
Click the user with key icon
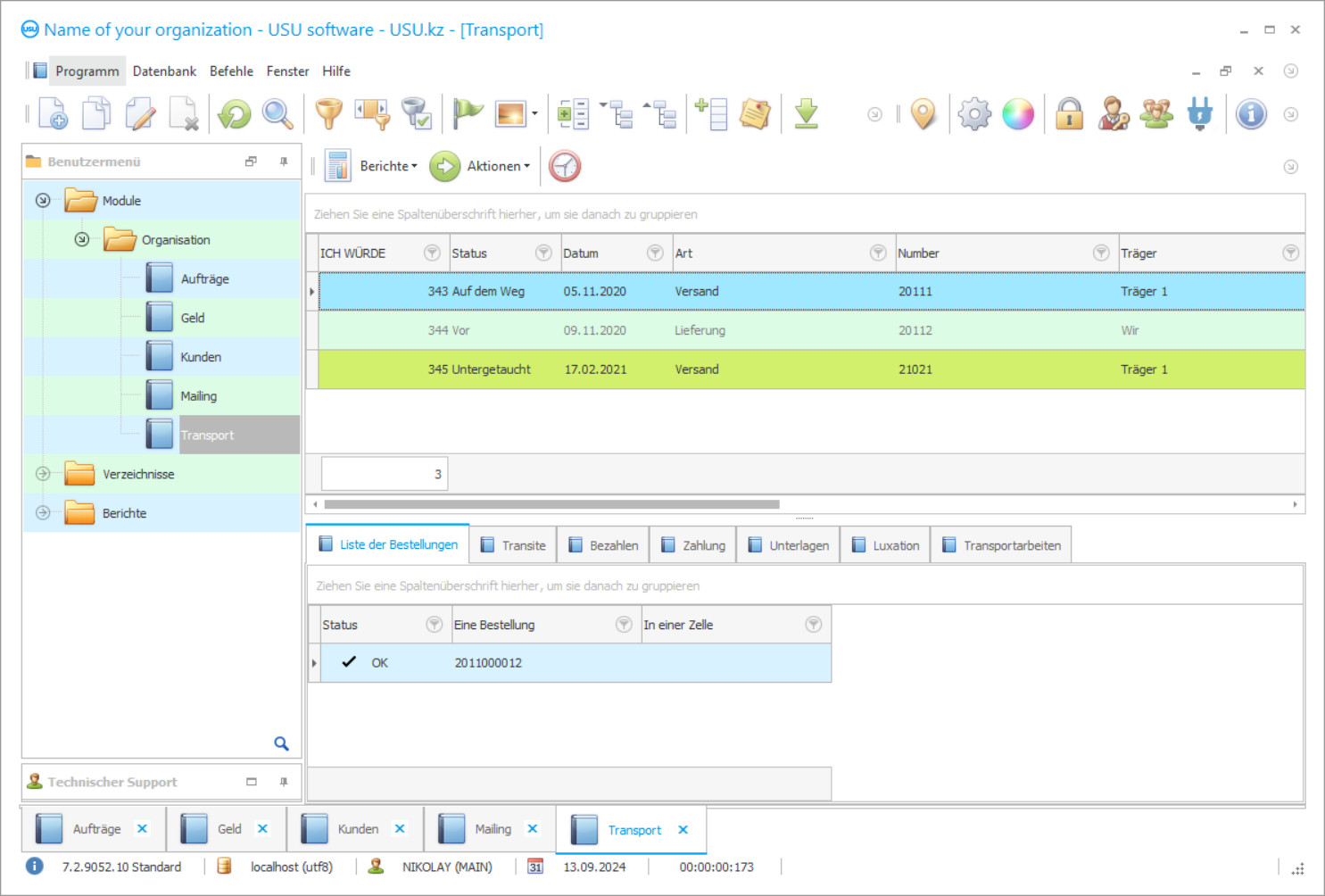(1113, 114)
